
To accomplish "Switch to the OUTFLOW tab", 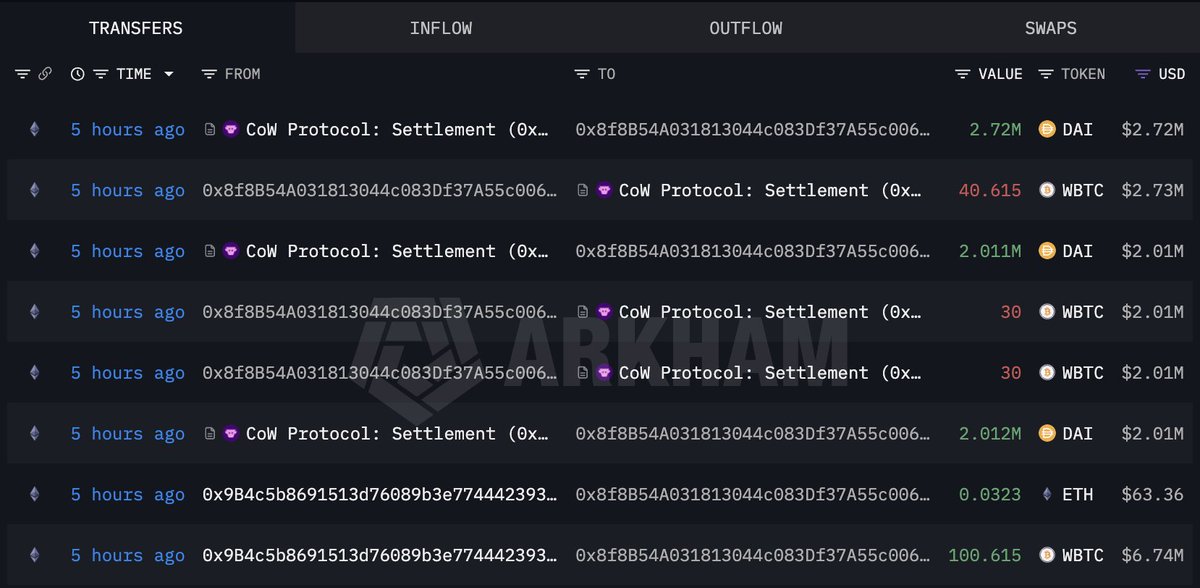I will (745, 28).
